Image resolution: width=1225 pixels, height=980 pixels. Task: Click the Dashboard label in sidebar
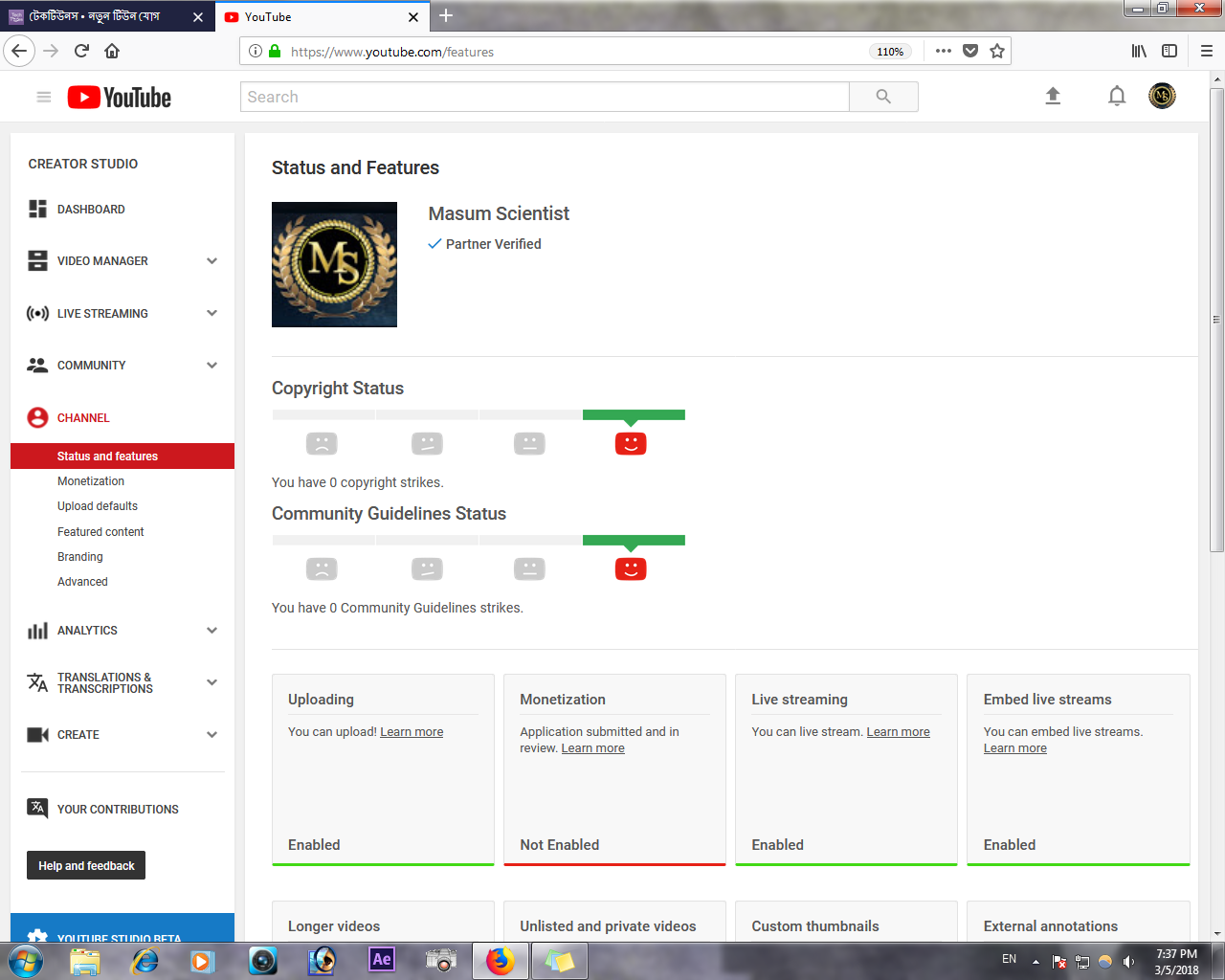91,210
